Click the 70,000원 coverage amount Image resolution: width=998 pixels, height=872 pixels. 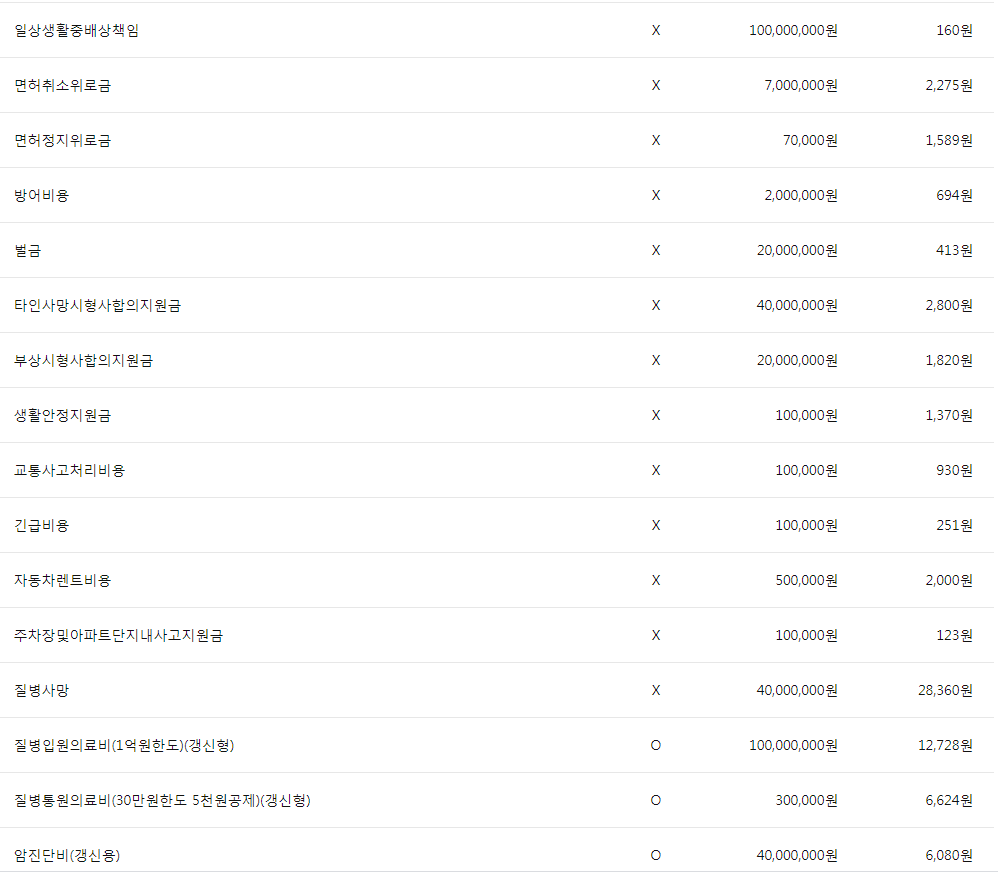click(810, 141)
